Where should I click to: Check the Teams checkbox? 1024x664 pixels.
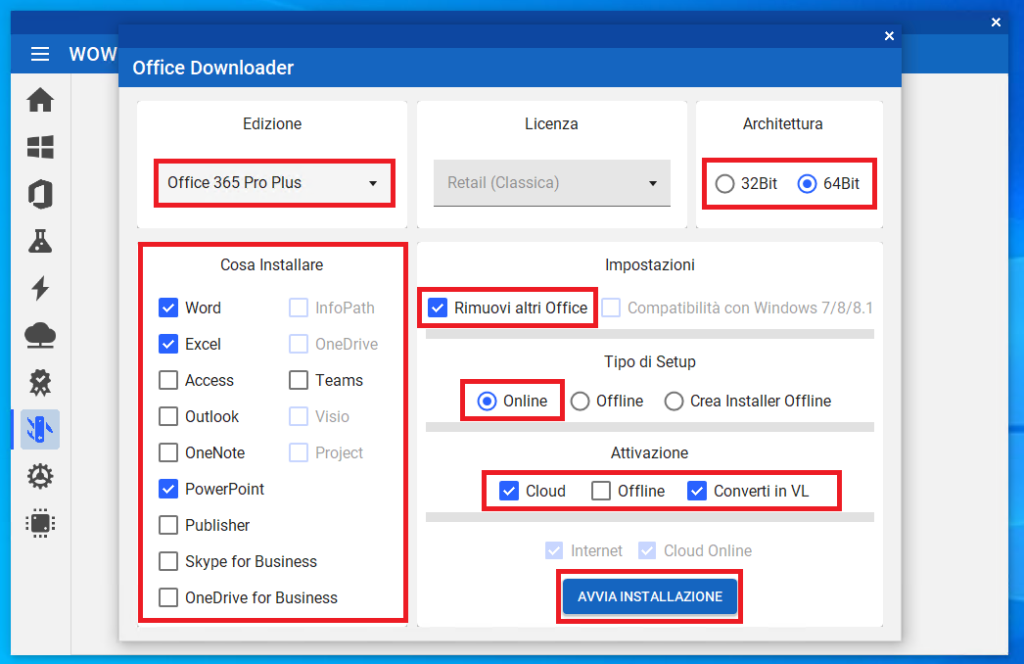click(x=298, y=380)
